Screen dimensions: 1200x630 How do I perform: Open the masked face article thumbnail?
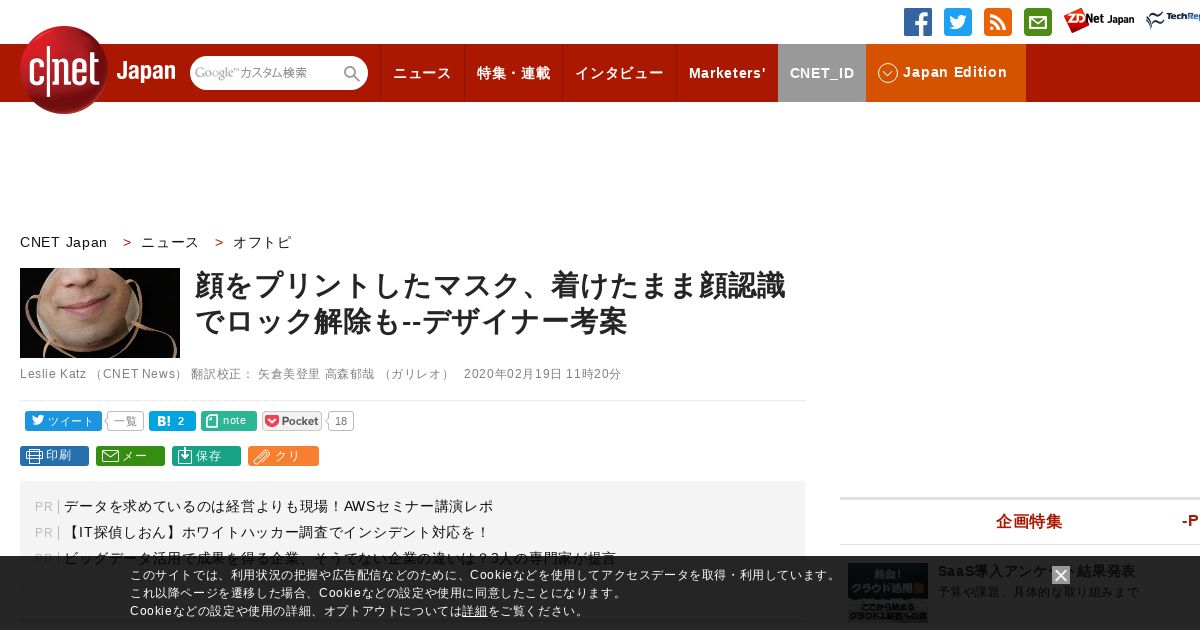[100, 313]
